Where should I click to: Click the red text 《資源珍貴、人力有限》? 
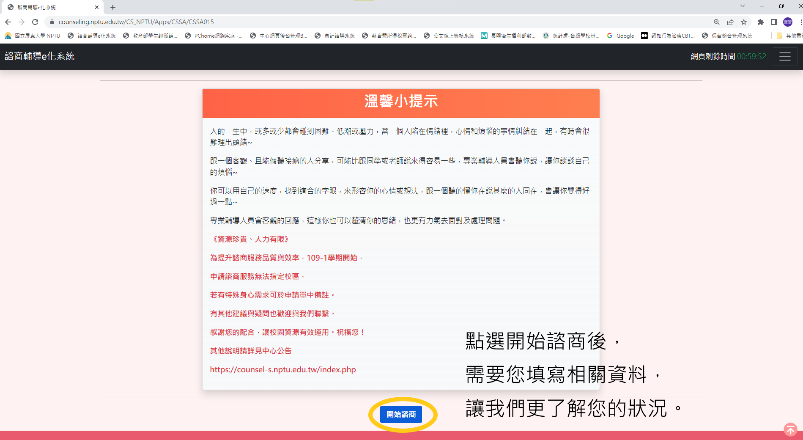[x=250, y=239]
